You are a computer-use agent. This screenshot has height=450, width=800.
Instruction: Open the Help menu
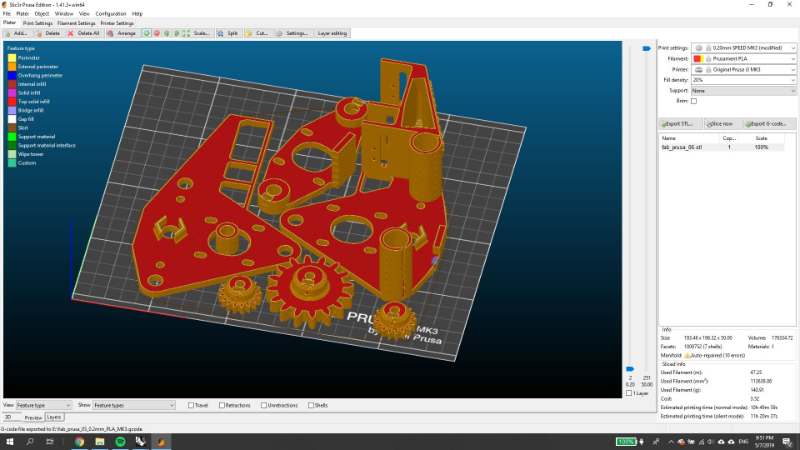pyautogui.click(x=137, y=14)
